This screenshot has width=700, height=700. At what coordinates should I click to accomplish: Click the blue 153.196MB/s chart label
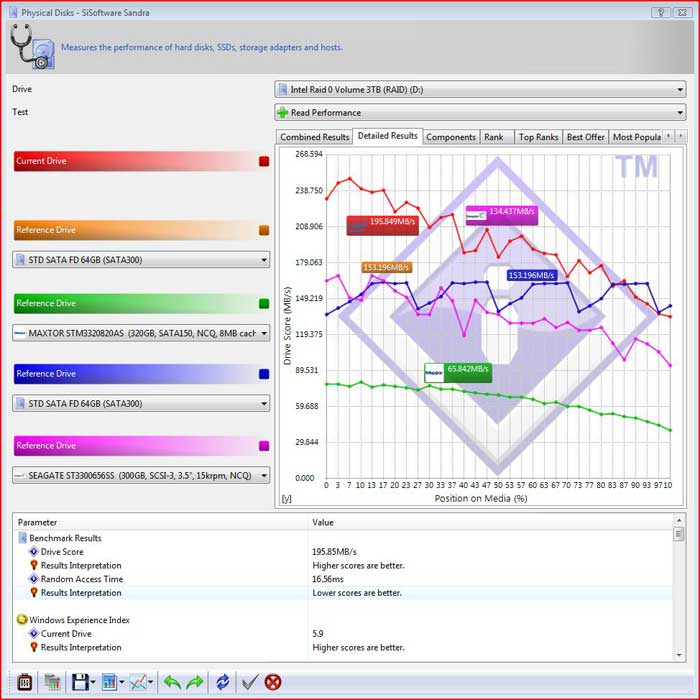[532, 275]
